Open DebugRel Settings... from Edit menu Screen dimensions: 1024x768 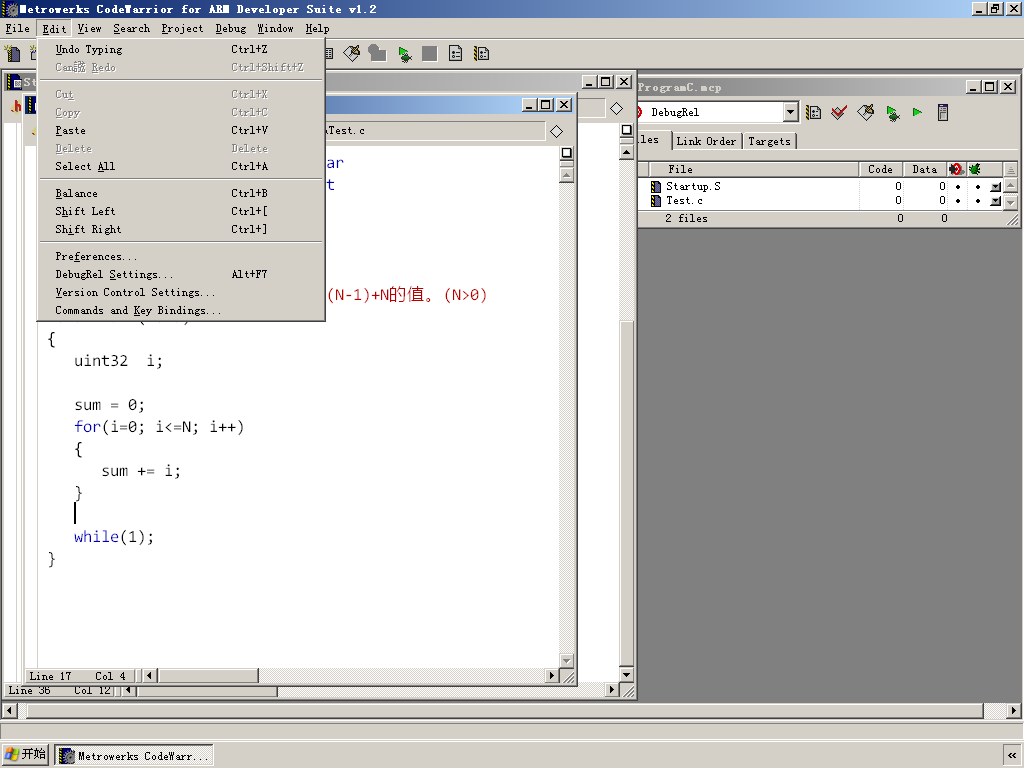point(181,274)
